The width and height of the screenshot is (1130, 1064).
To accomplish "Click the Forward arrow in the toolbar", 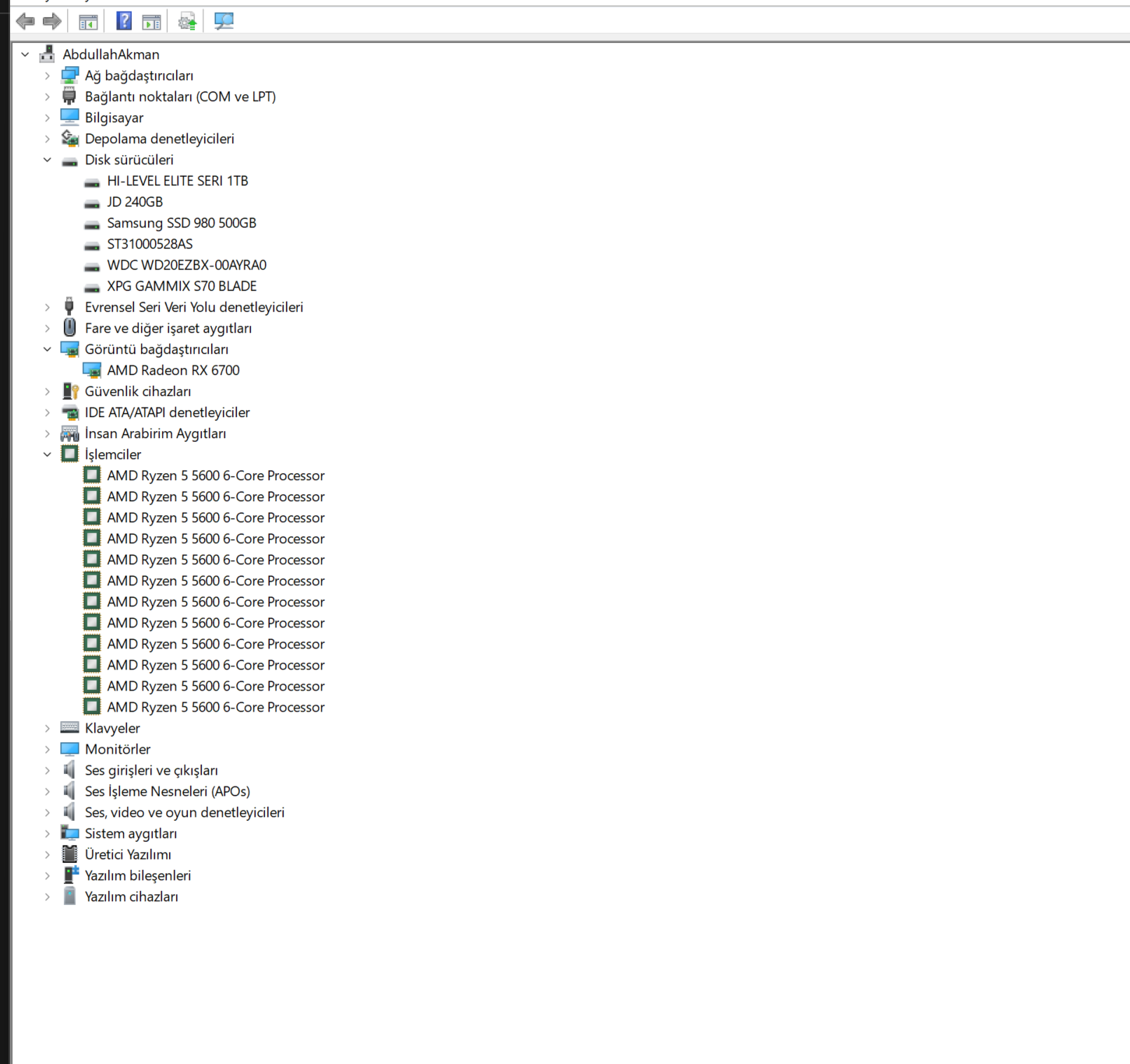I will click(52, 22).
